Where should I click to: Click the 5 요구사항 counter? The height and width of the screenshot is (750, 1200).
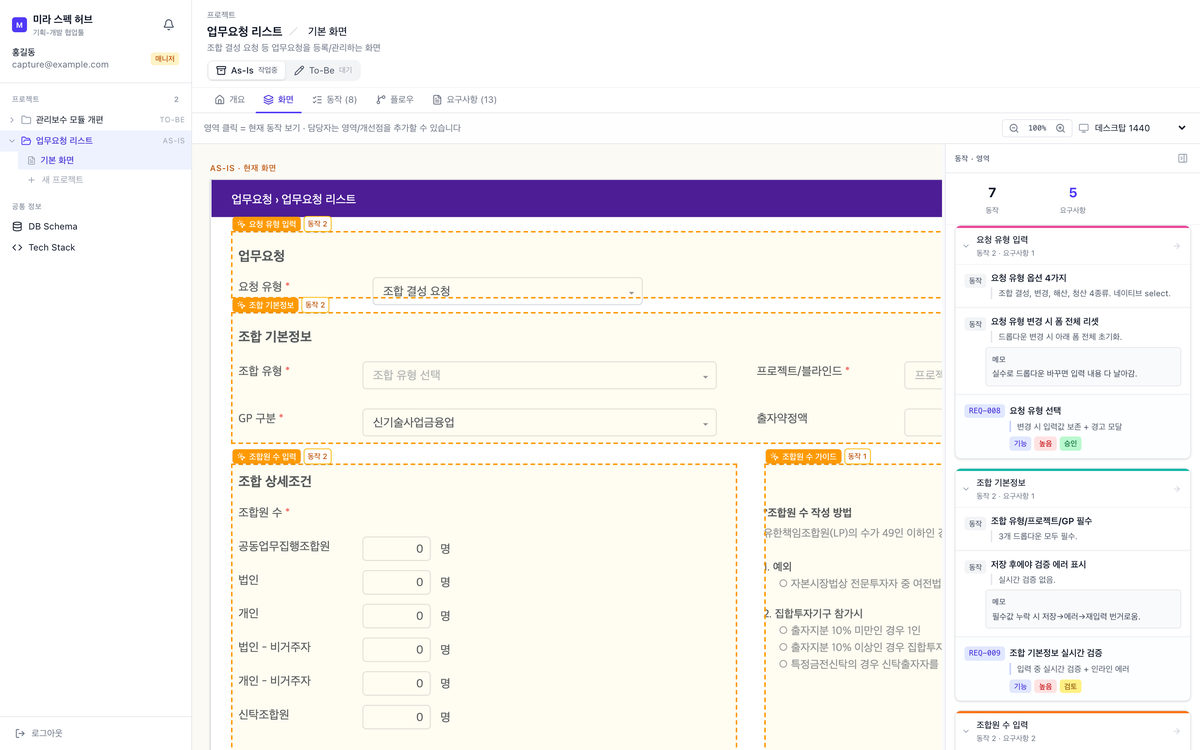pyautogui.click(x=1073, y=199)
